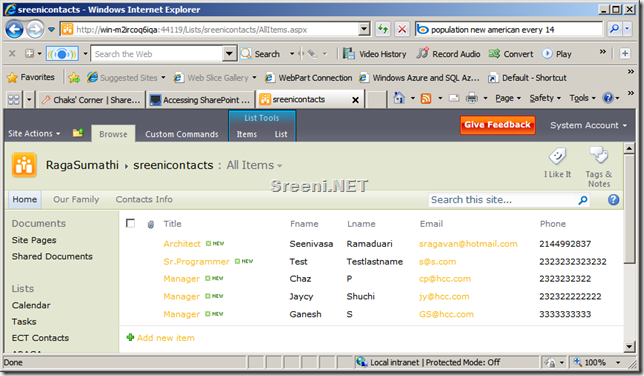Click the Read Mail envelope icon

coord(454,98)
